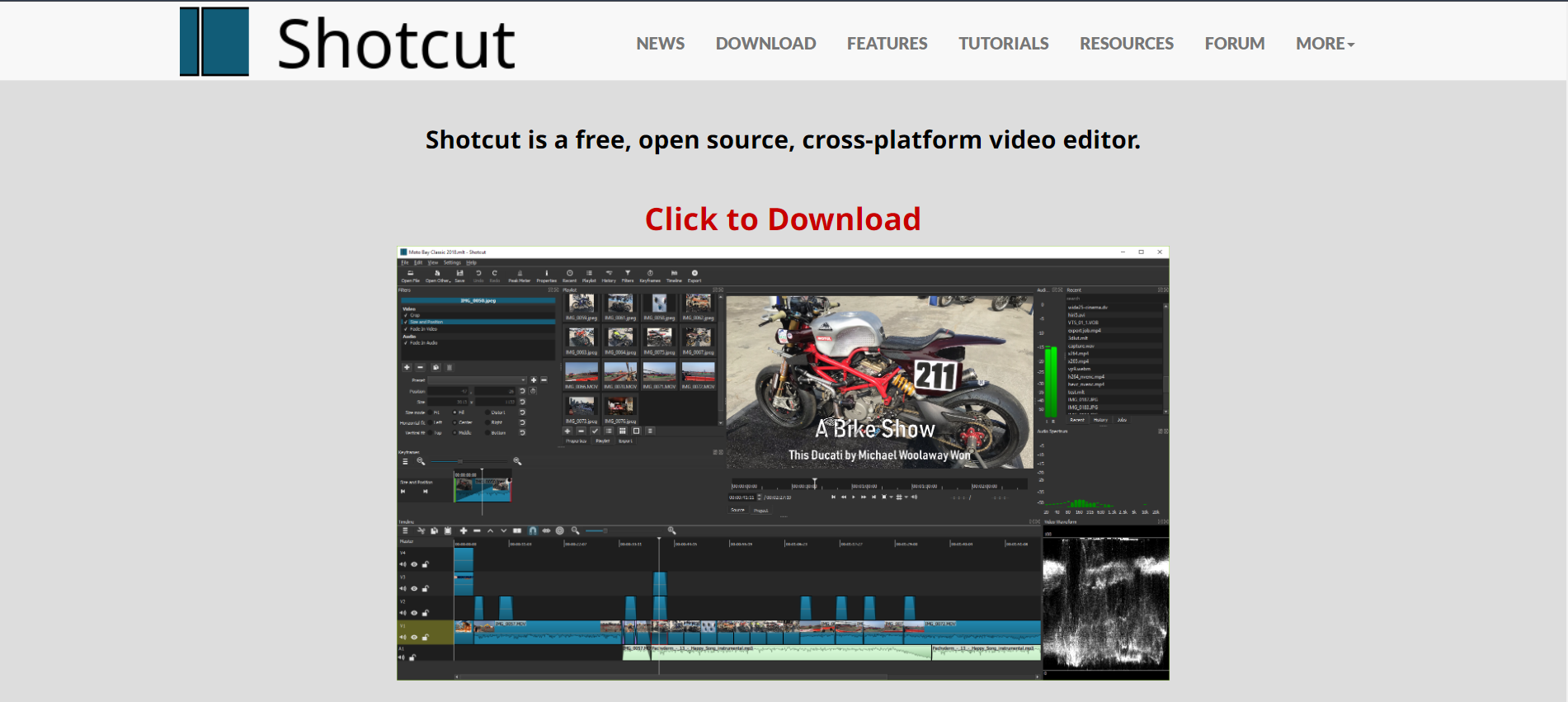Screen dimensions: 1568x702
Task: Switch to the Jobs tab in Recent panel
Action: (1122, 420)
